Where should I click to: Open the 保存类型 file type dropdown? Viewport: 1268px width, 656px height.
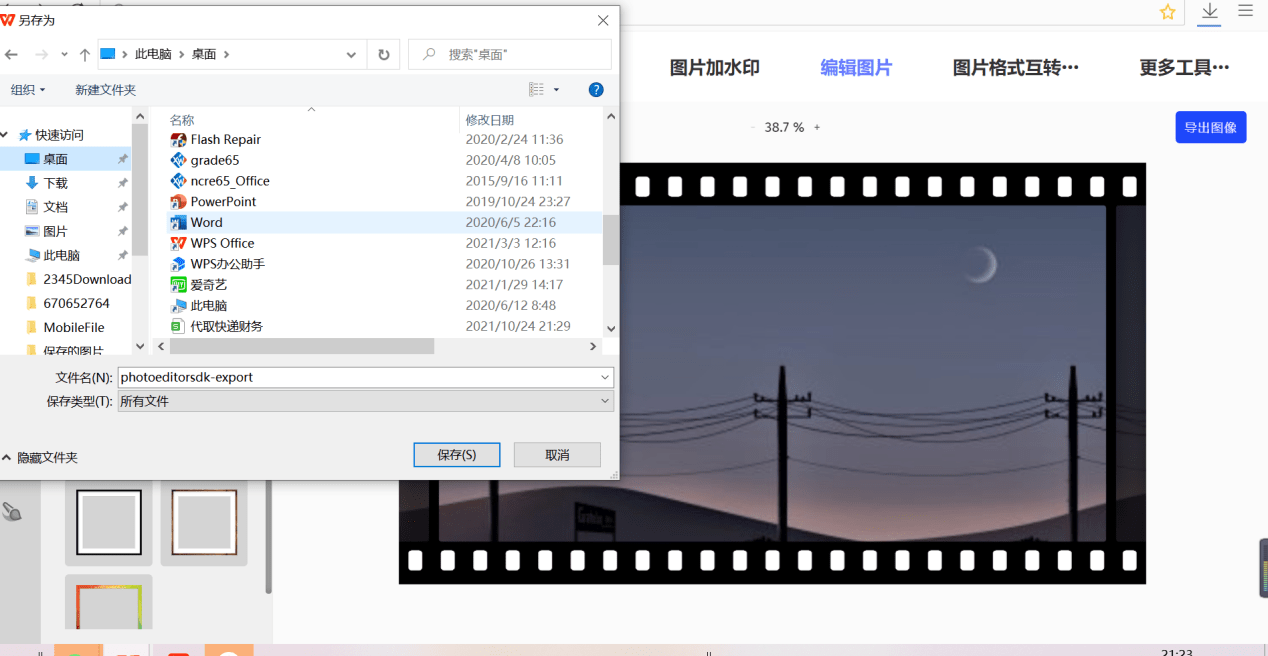coord(365,401)
